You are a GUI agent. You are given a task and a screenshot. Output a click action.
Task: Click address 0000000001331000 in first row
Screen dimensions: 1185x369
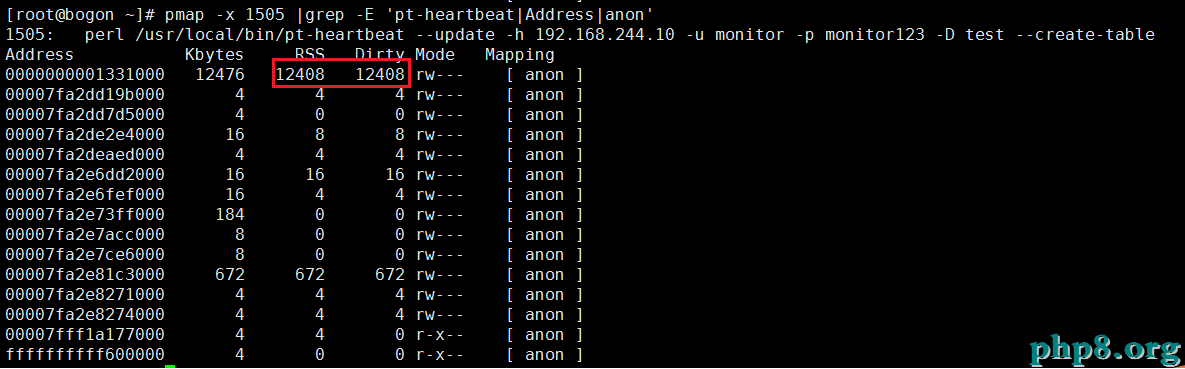(x=85, y=75)
